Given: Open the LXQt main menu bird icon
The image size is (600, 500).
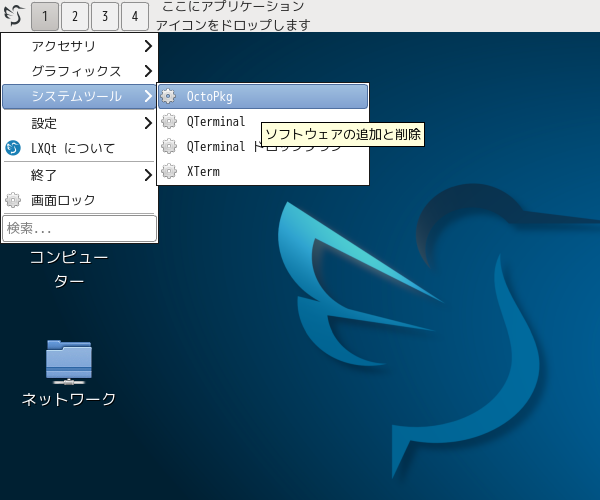Looking at the screenshot, I should coord(14,15).
